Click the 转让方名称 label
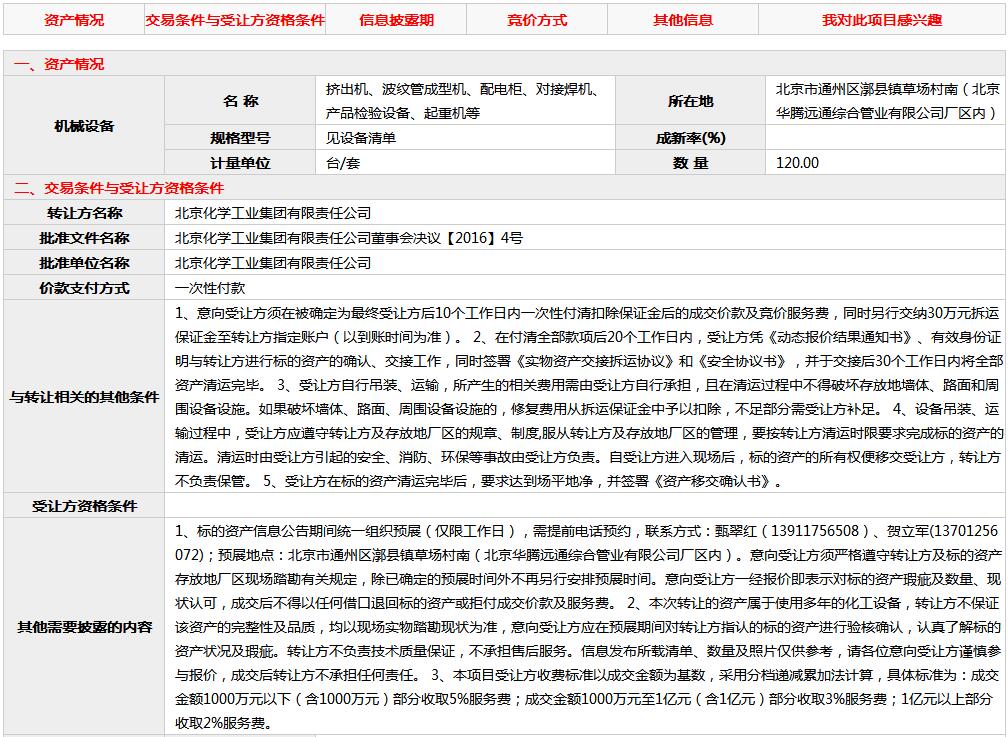Viewport: 1008px width, 737px height. point(84,214)
